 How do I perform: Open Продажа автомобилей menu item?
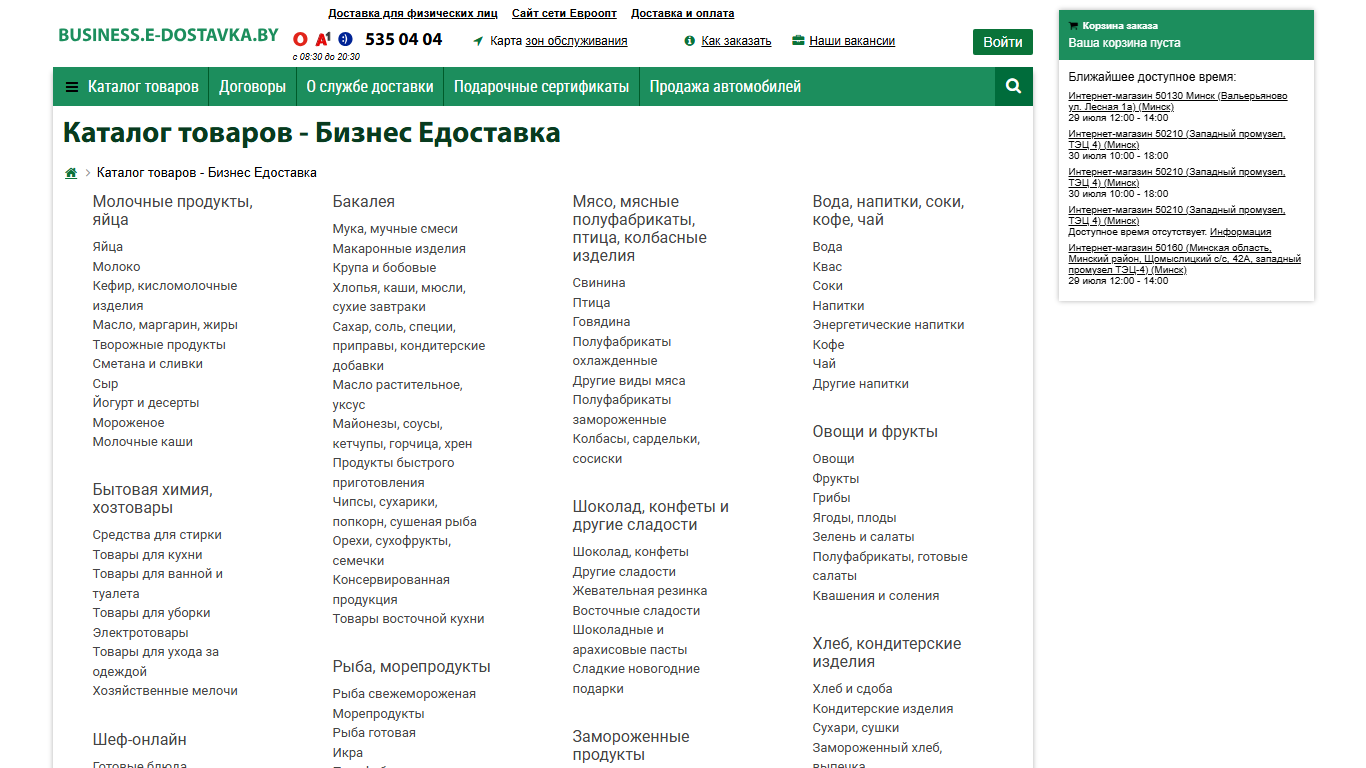coord(725,87)
